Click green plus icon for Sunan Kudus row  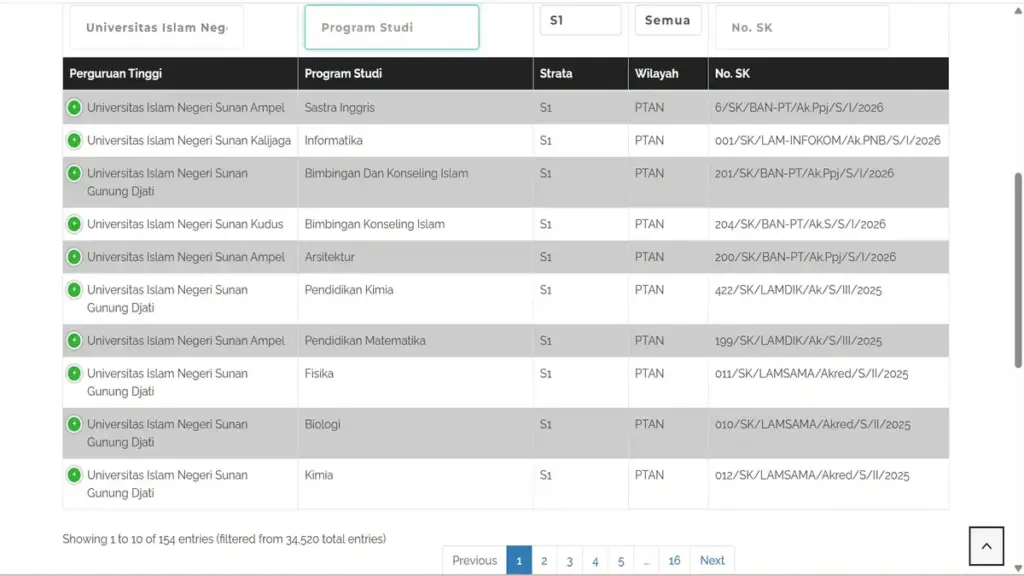74,225
